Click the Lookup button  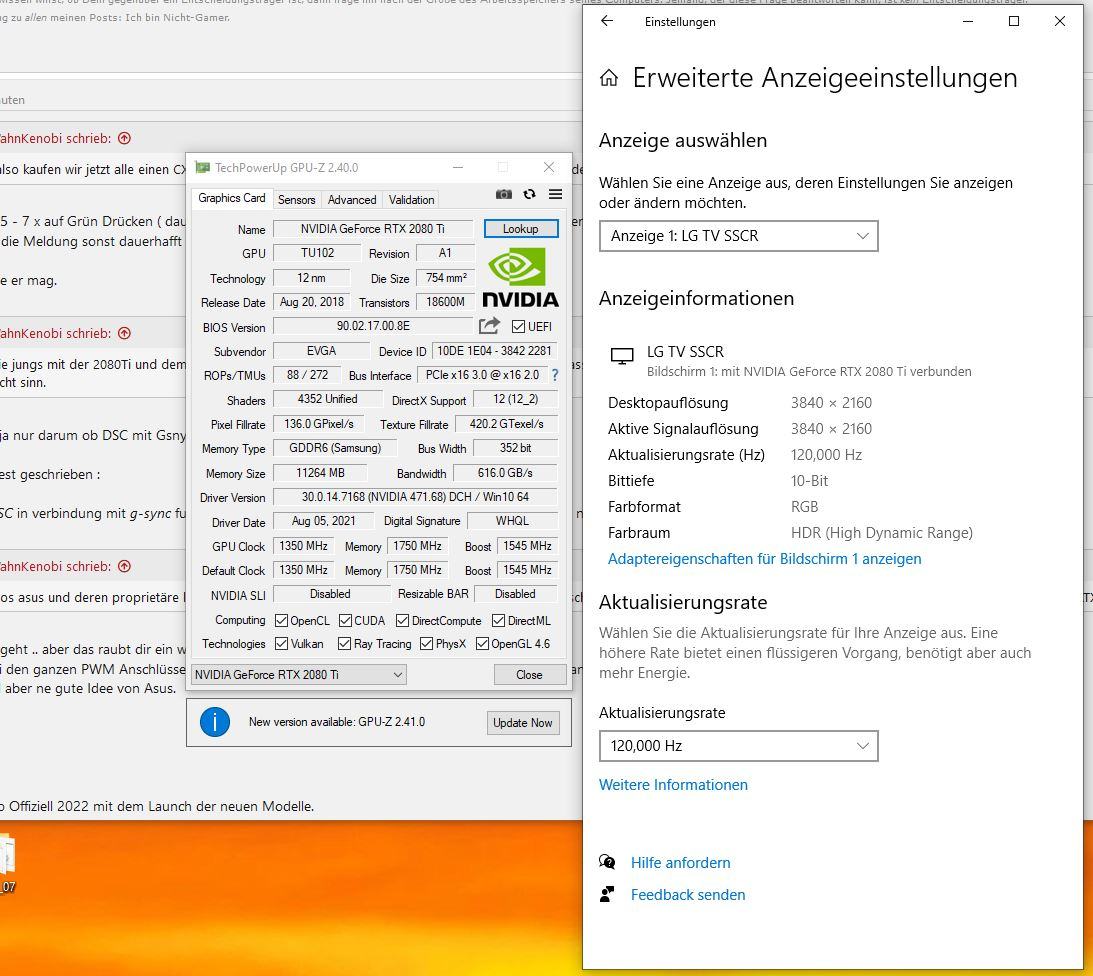click(x=521, y=229)
